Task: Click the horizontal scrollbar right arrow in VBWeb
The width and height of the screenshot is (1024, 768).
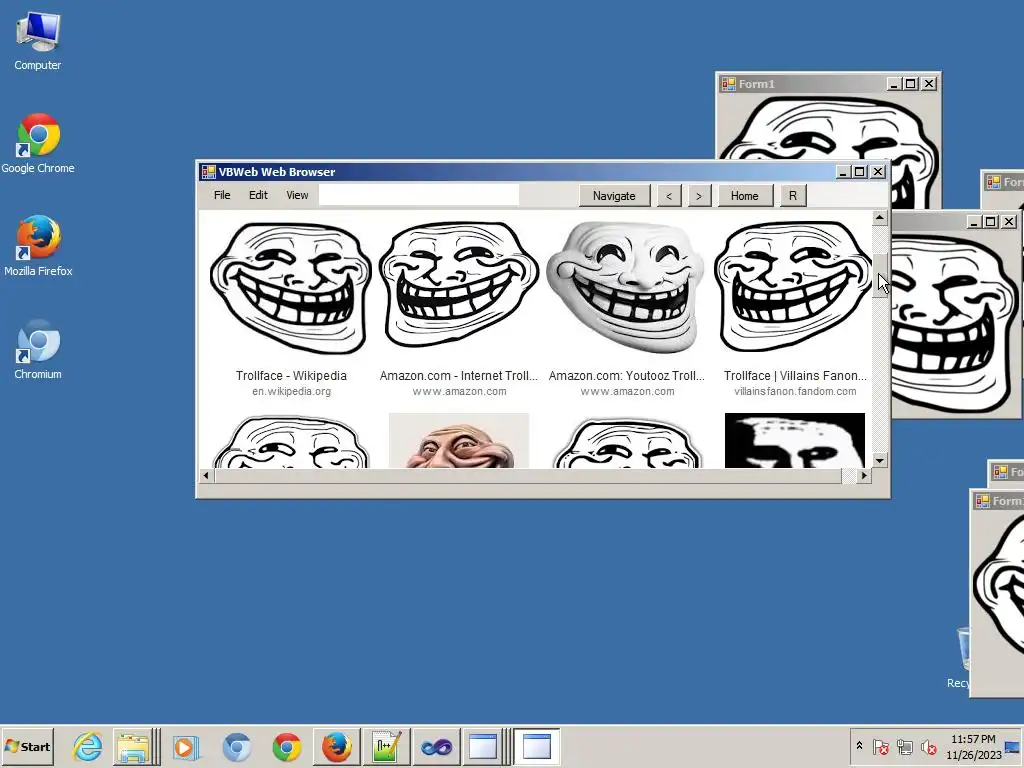Action: tap(864, 475)
